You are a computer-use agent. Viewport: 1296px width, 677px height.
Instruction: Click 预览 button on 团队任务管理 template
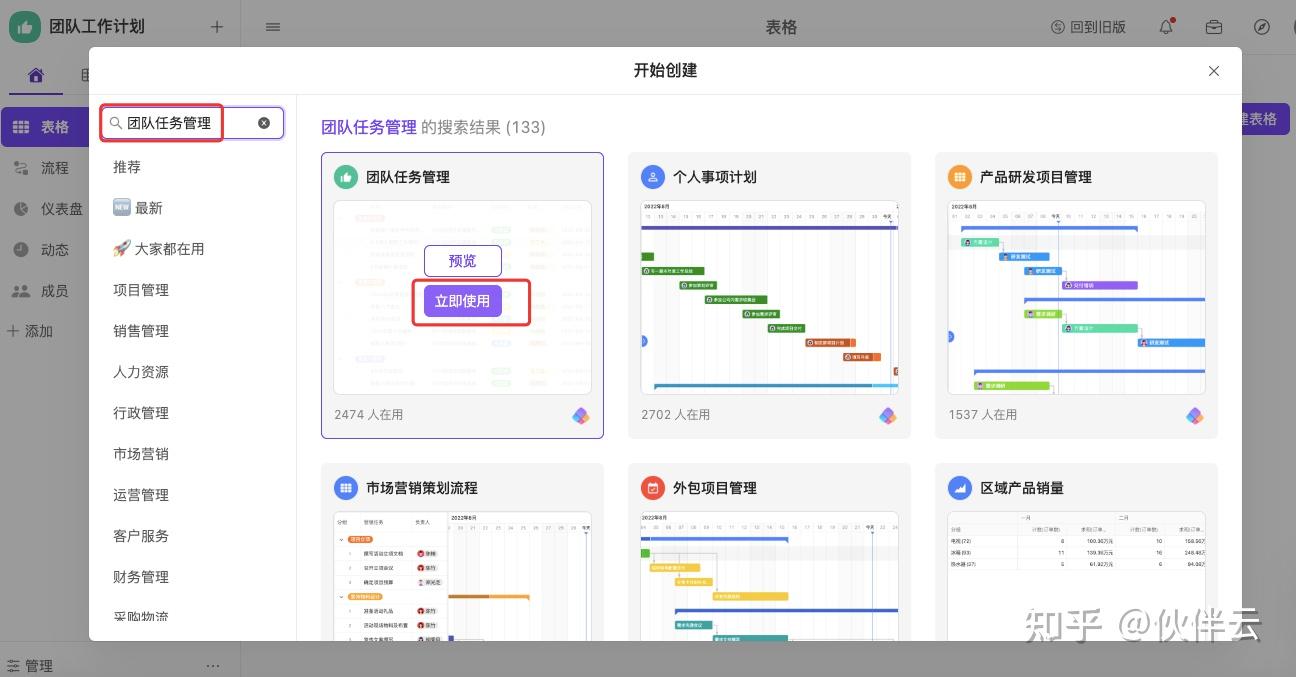tap(462, 261)
